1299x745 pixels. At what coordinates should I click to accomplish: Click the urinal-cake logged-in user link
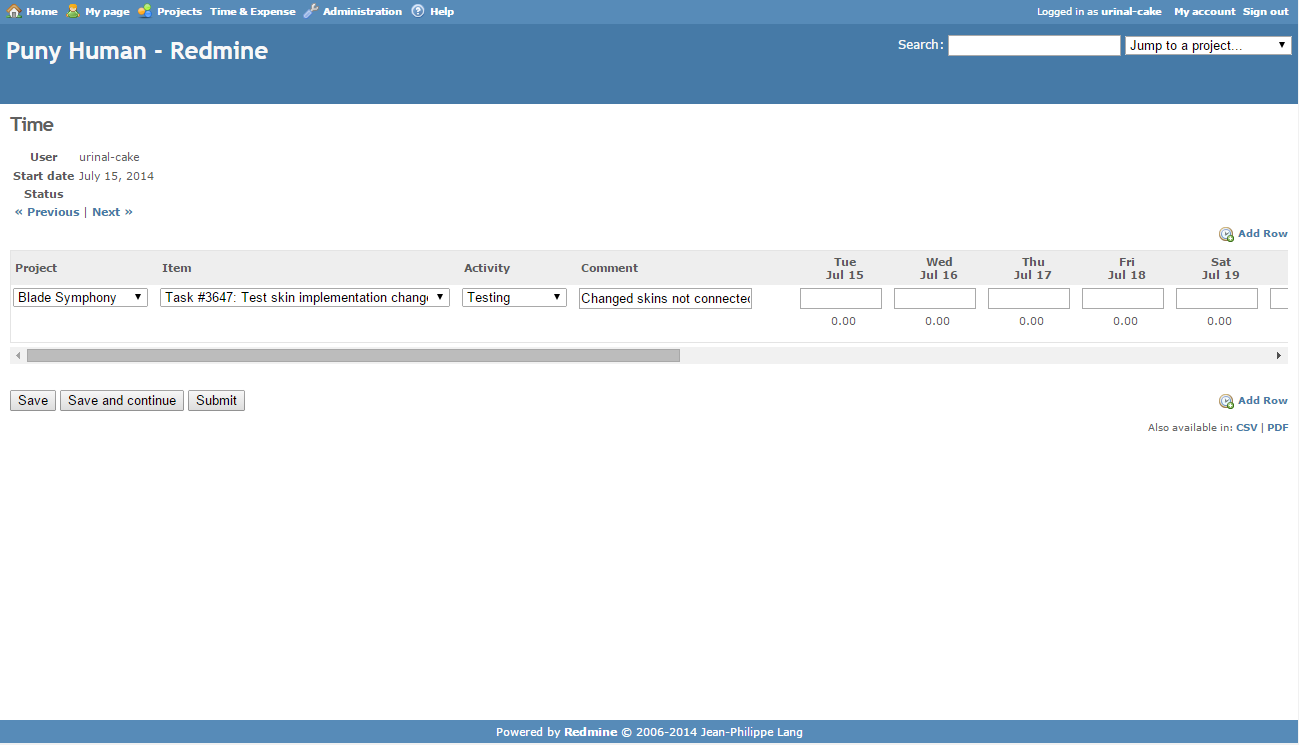tap(1131, 12)
